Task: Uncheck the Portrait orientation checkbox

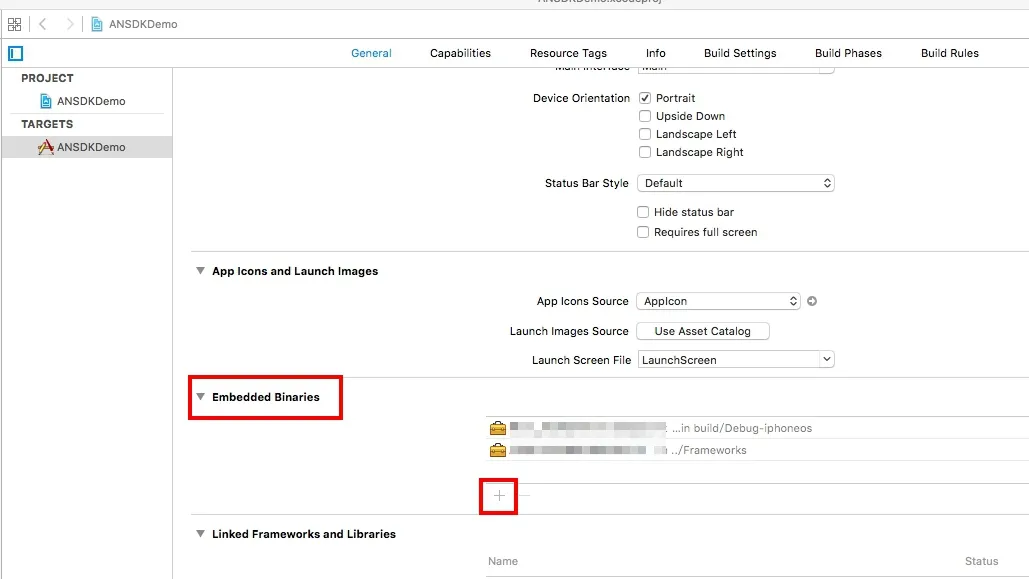Action: click(645, 98)
